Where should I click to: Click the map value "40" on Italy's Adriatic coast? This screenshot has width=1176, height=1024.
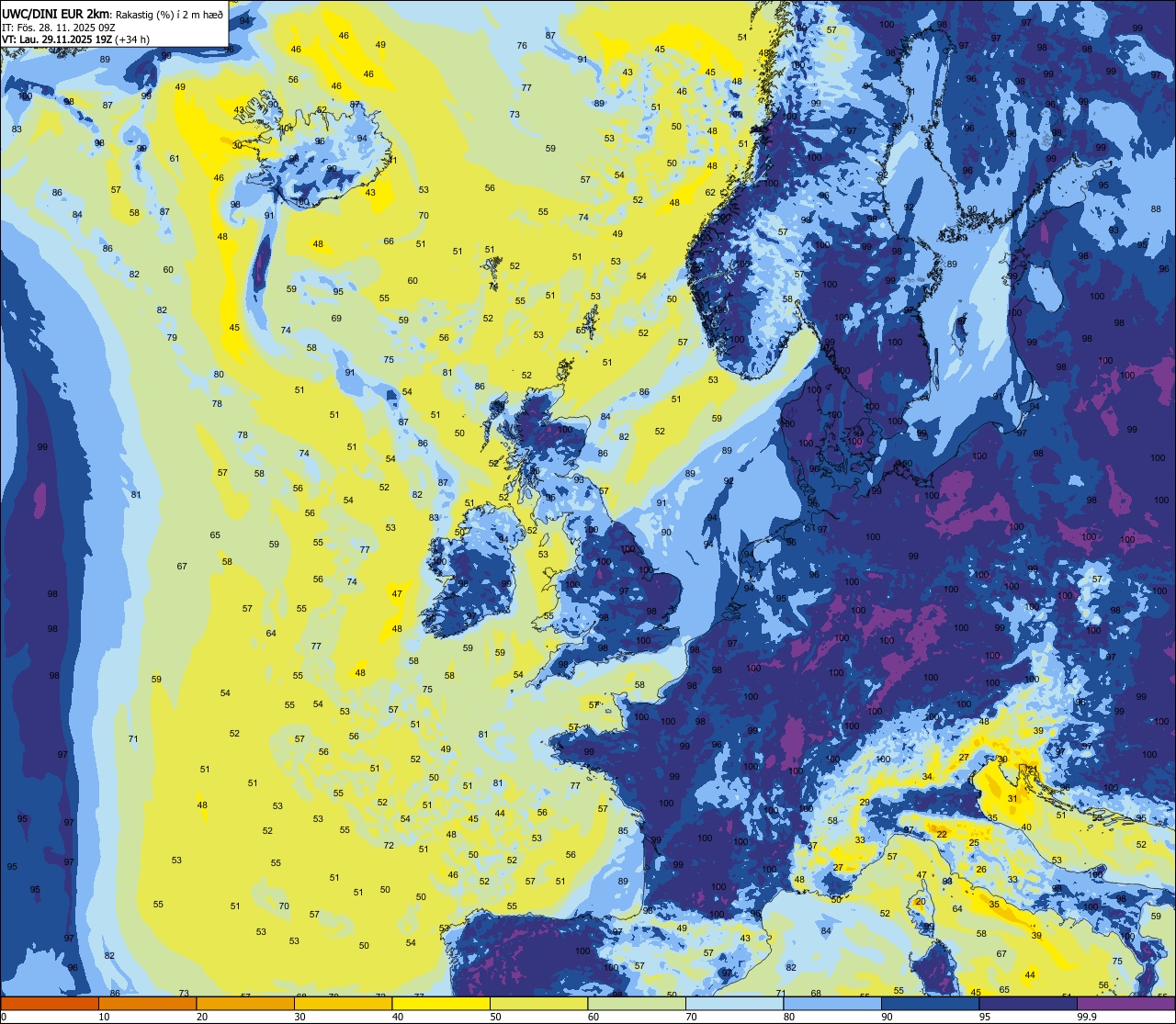[x=1026, y=827]
